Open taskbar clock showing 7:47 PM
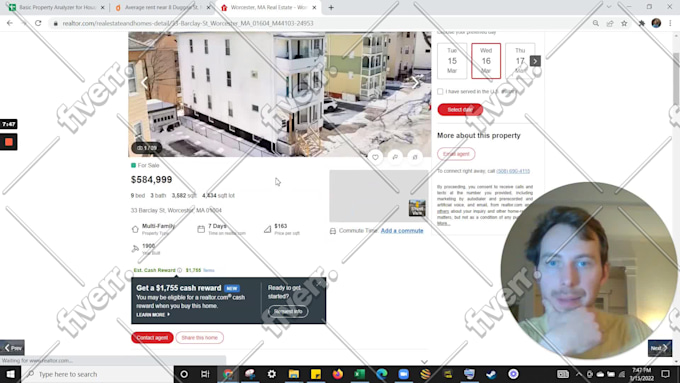The image size is (680, 383). 641,374
